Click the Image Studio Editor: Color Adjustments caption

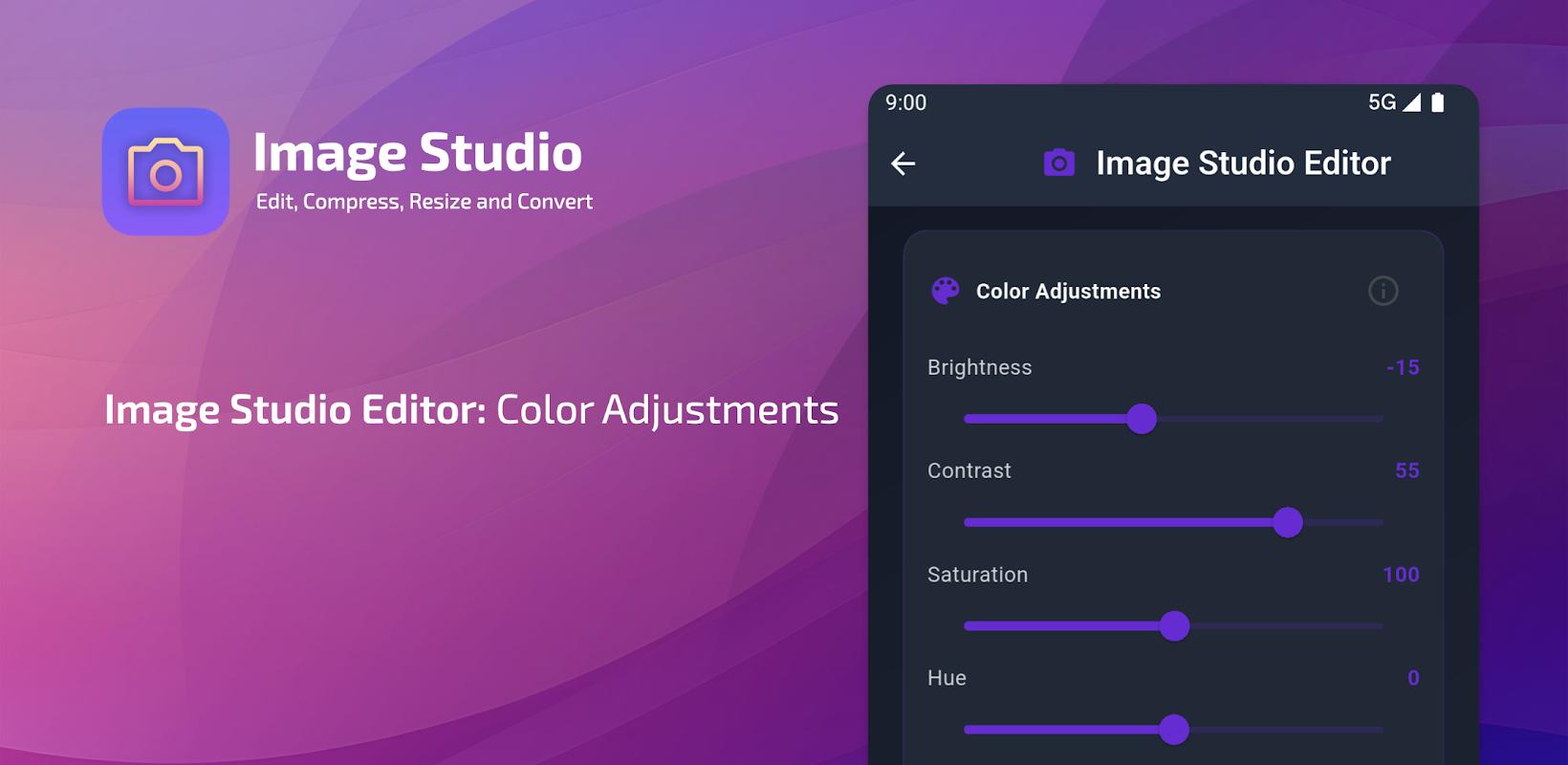tap(471, 410)
